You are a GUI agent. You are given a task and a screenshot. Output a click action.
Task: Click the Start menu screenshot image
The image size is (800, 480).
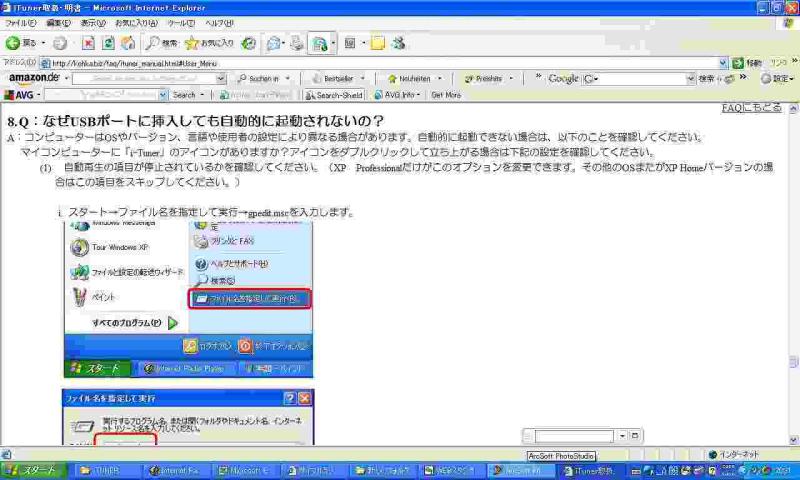tap(188, 300)
